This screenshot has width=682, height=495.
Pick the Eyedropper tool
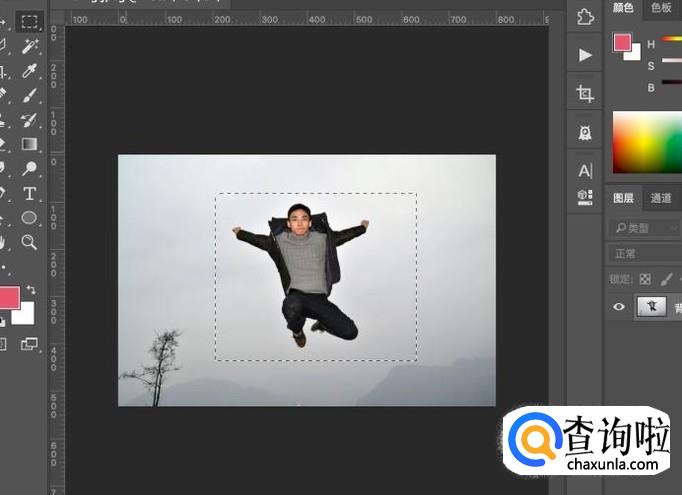tap(29, 70)
